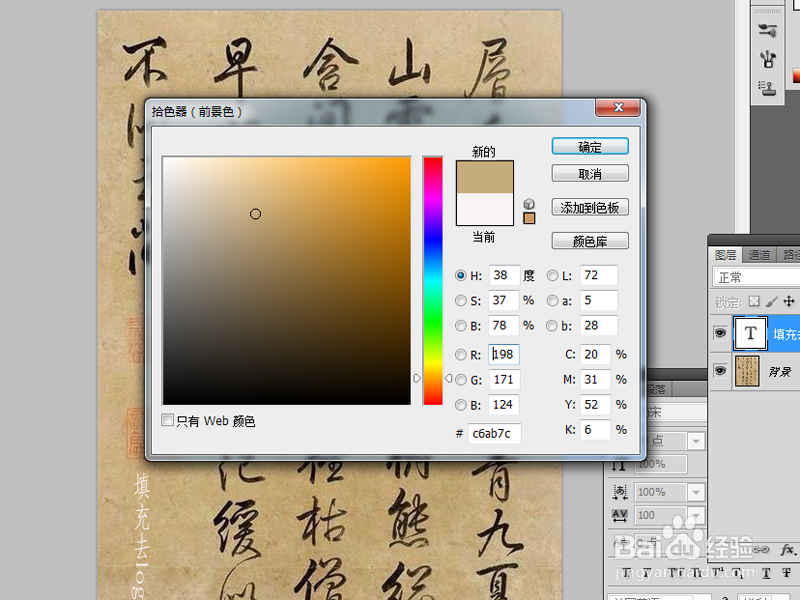Click the 当前 current color swatch
800x600 pixels.
485,209
